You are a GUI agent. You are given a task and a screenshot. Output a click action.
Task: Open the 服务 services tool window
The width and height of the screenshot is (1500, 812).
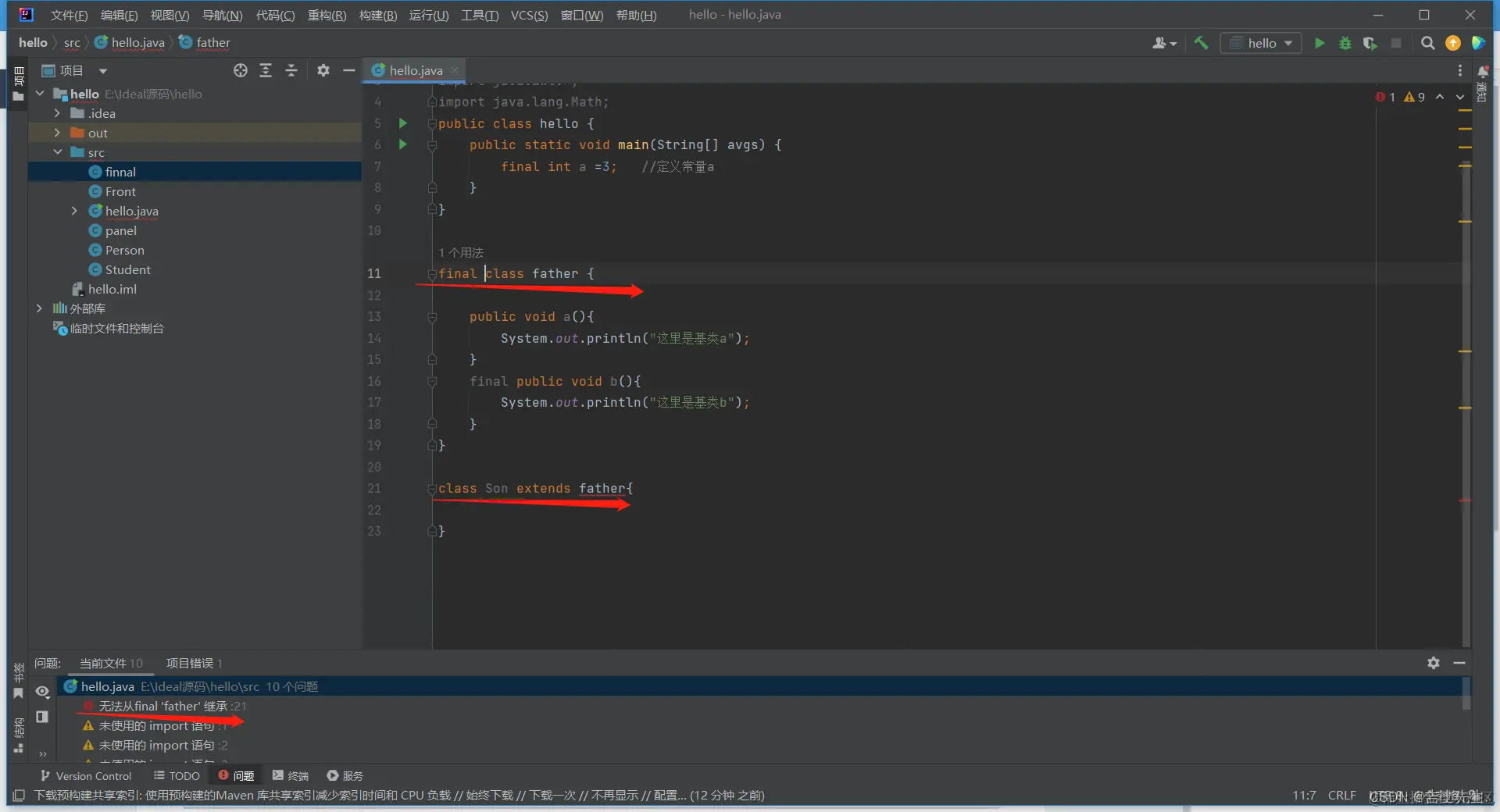click(345, 776)
